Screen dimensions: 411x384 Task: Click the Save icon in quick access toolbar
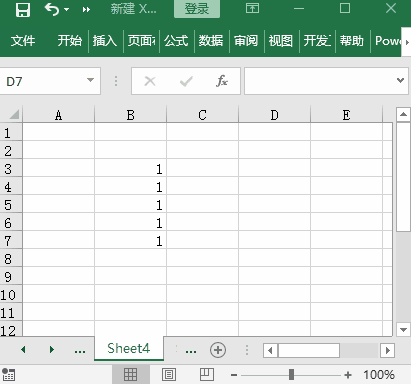[x=23, y=10]
